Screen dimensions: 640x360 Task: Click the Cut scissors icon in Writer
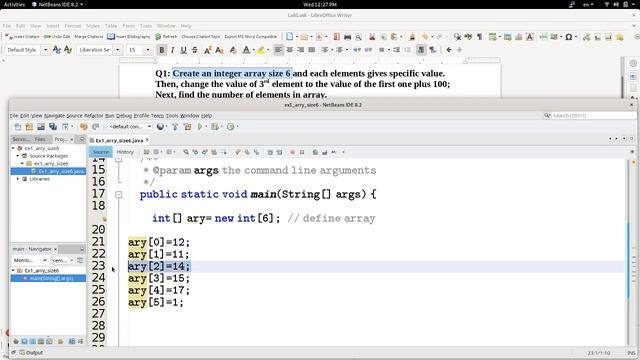point(372,37)
